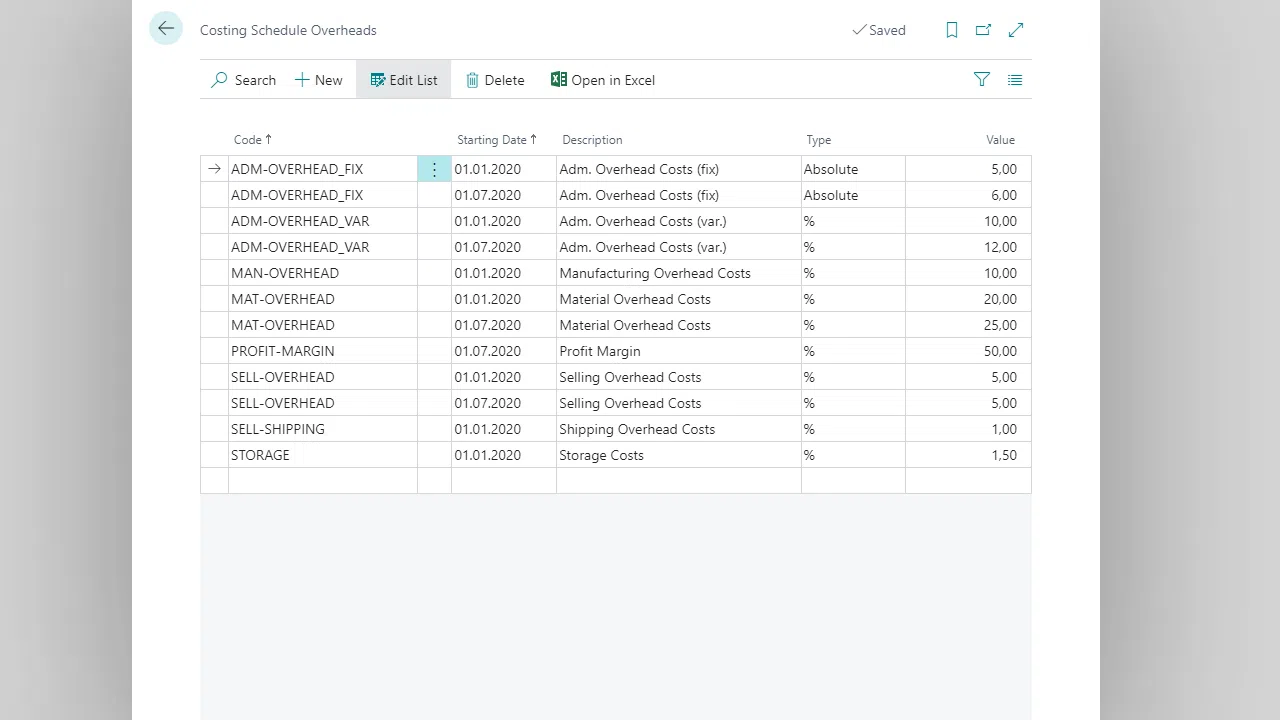Select value 20,00 for MAT-OVERHEAD
This screenshot has width=1280, height=720.
coord(968,299)
